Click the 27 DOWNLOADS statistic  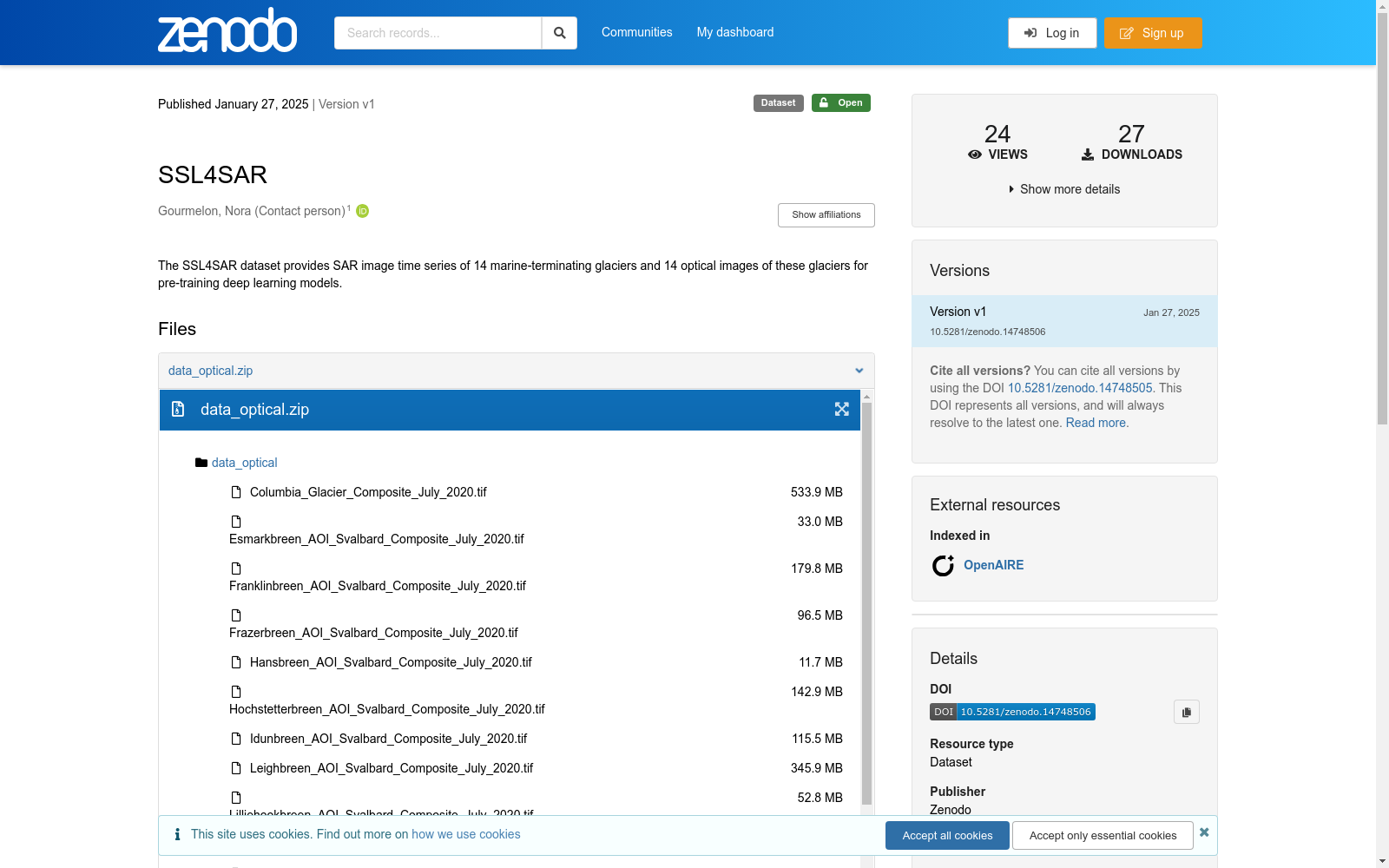tap(1131, 141)
